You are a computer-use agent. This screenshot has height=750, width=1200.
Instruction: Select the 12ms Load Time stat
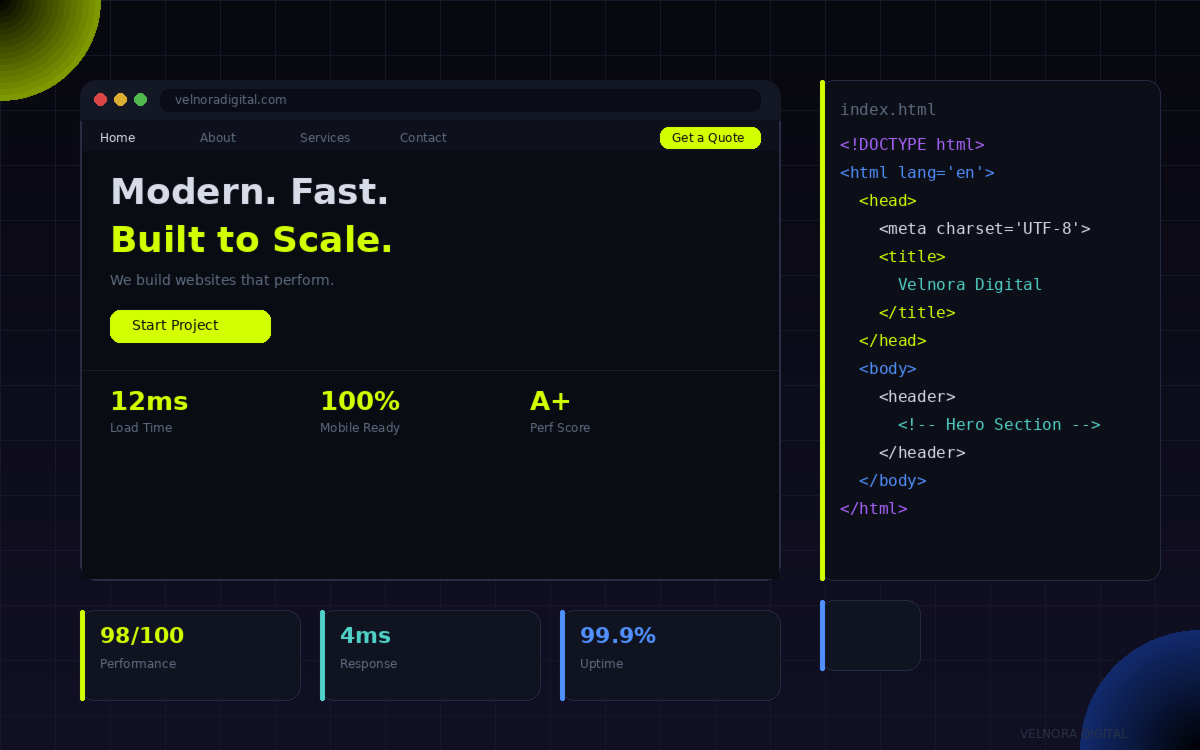tap(149, 411)
